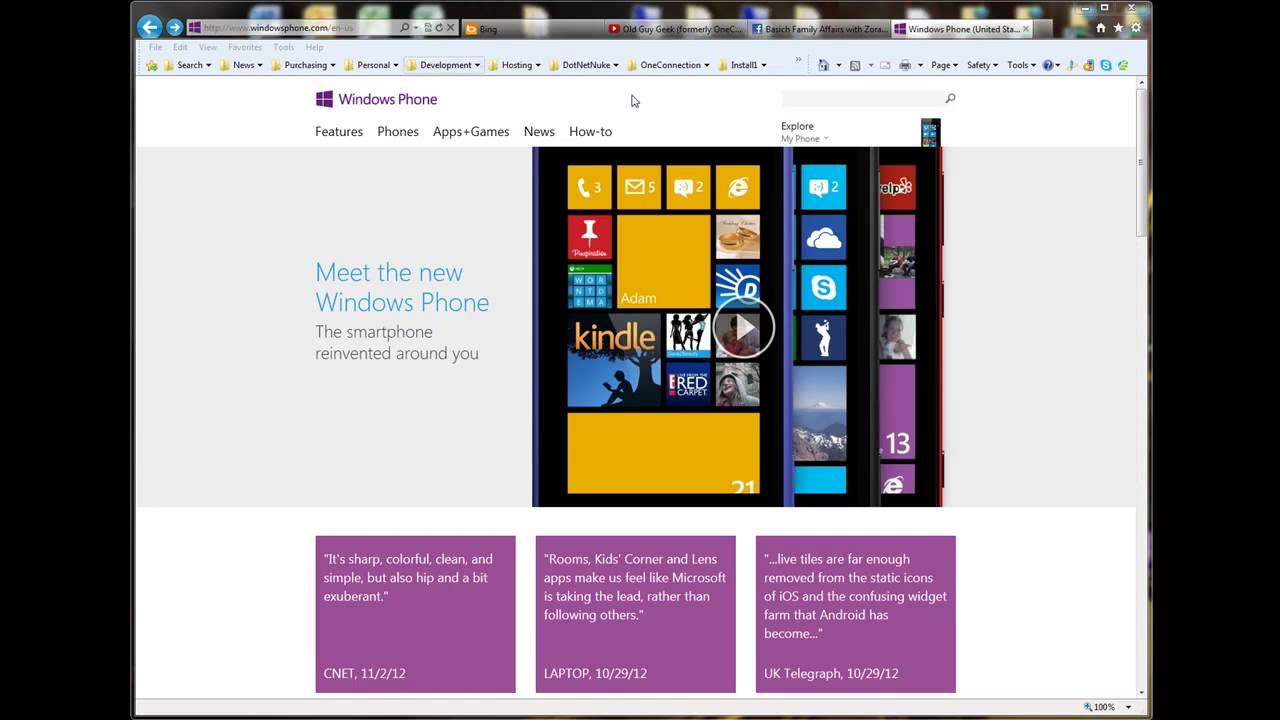Expand the Install1 favorites folder
The width and height of the screenshot is (1280, 720).
click(742, 65)
